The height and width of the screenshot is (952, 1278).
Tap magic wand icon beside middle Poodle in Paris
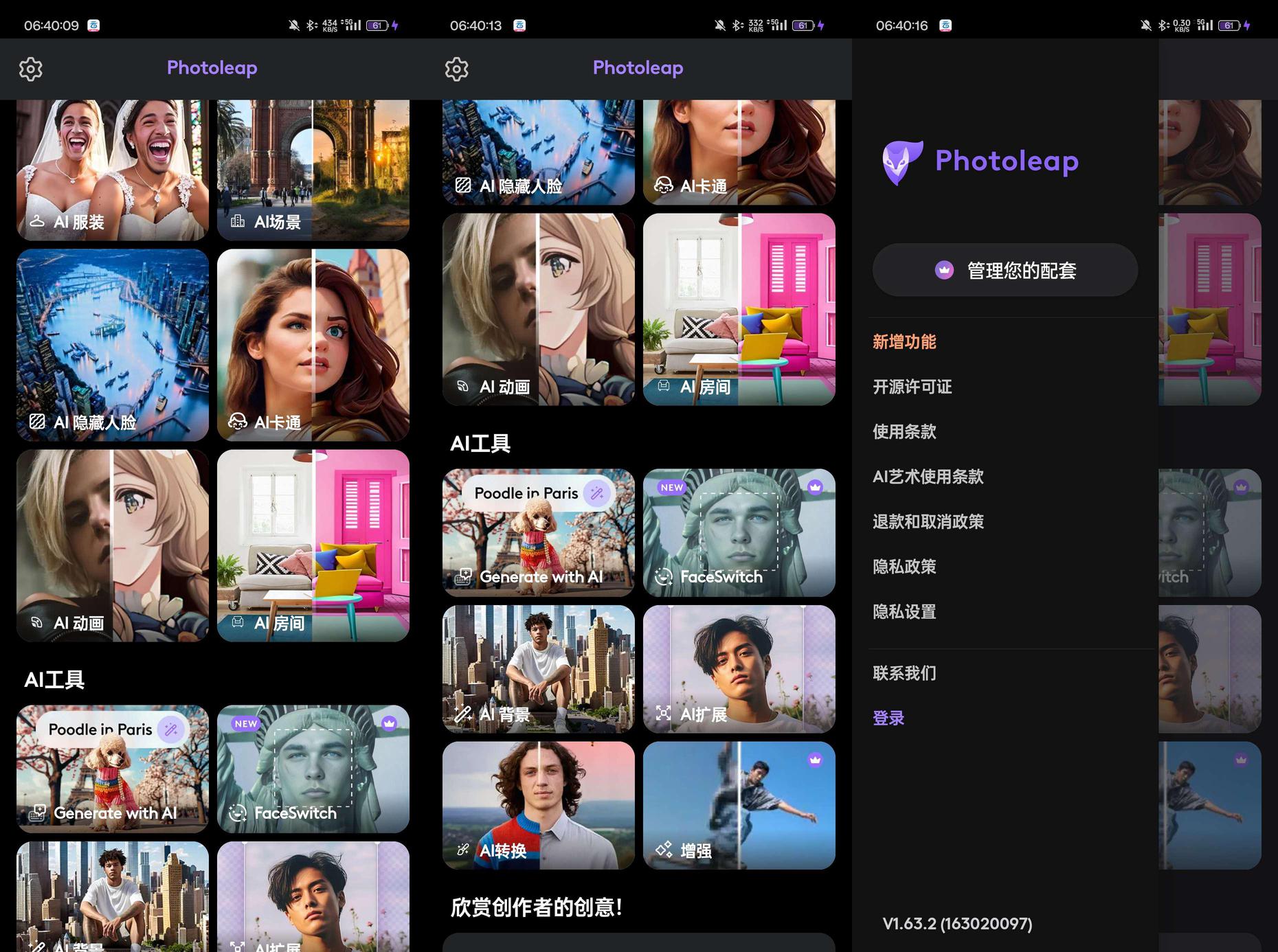(x=597, y=493)
